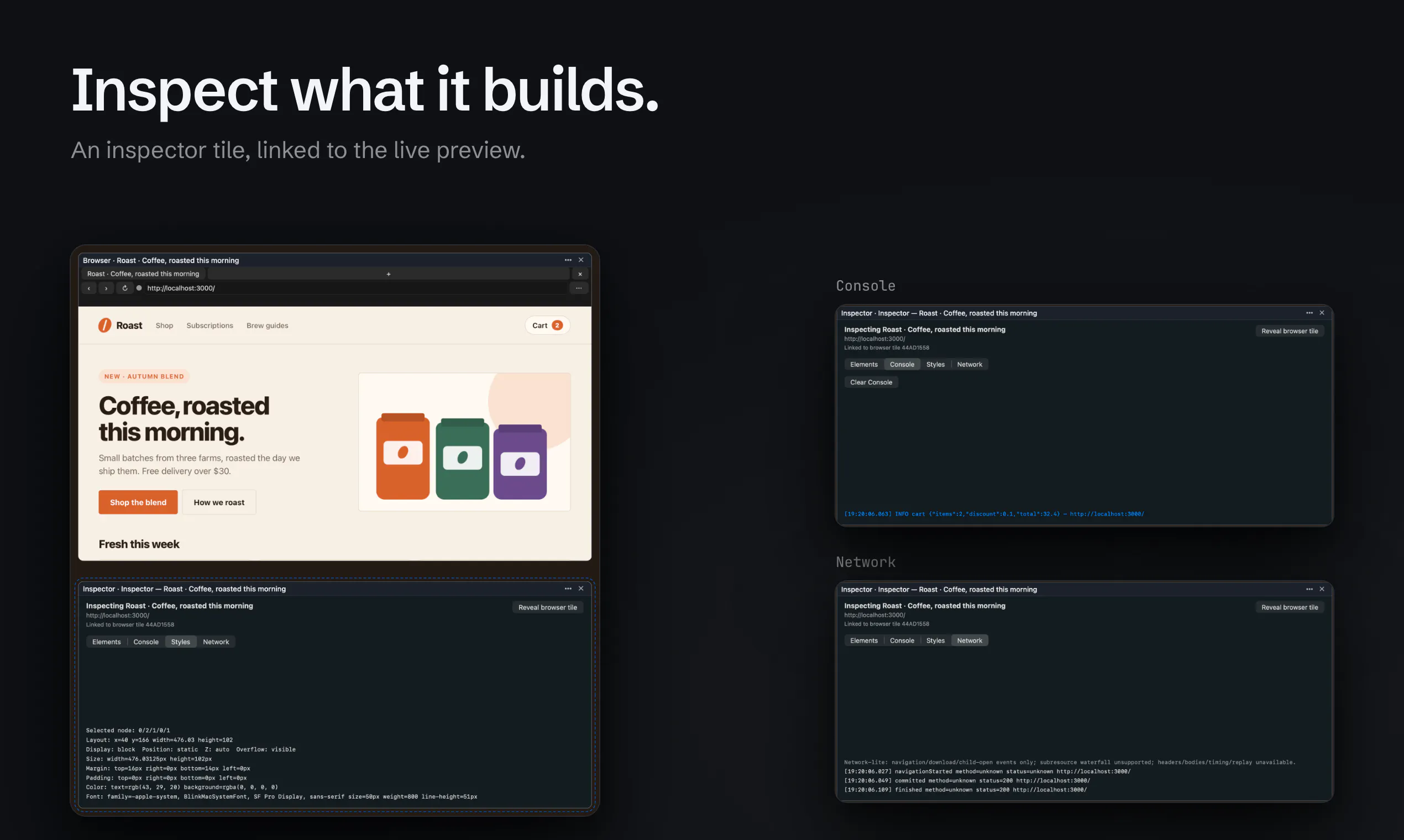Open the Shop nav link

pos(164,326)
